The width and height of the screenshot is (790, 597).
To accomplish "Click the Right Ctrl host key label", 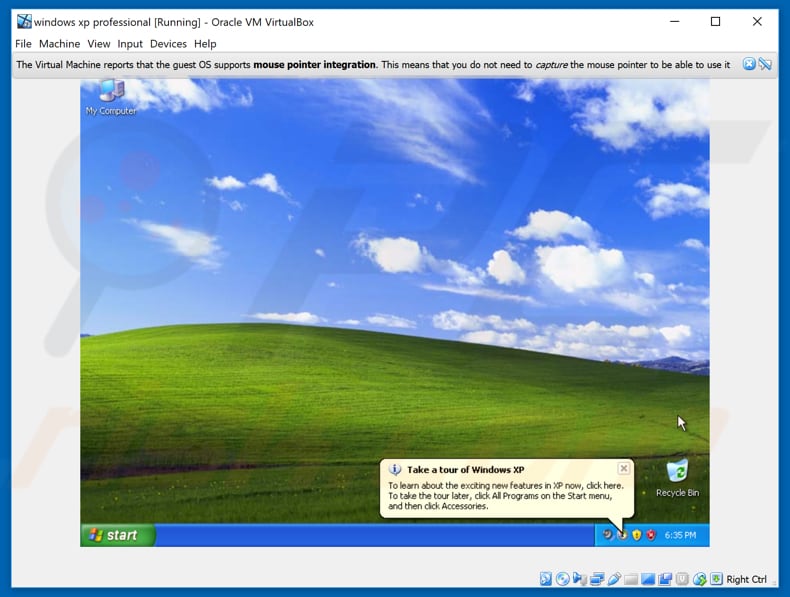I will point(746,579).
